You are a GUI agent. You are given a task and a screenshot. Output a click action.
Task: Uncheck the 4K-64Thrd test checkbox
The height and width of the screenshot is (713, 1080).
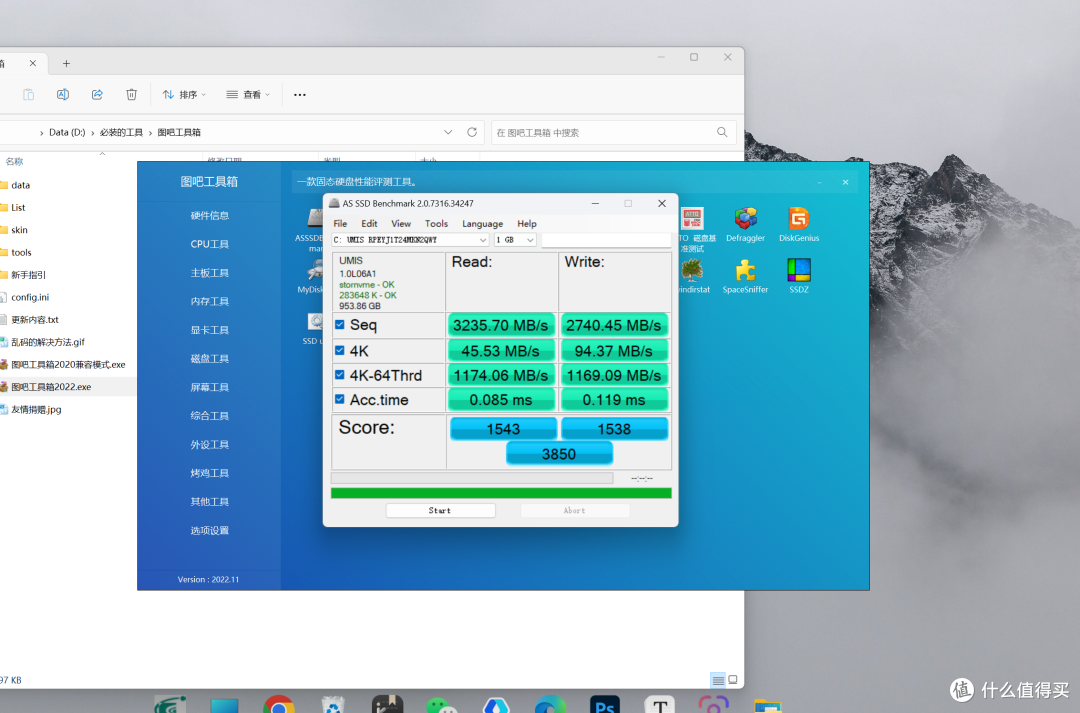[x=340, y=375]
